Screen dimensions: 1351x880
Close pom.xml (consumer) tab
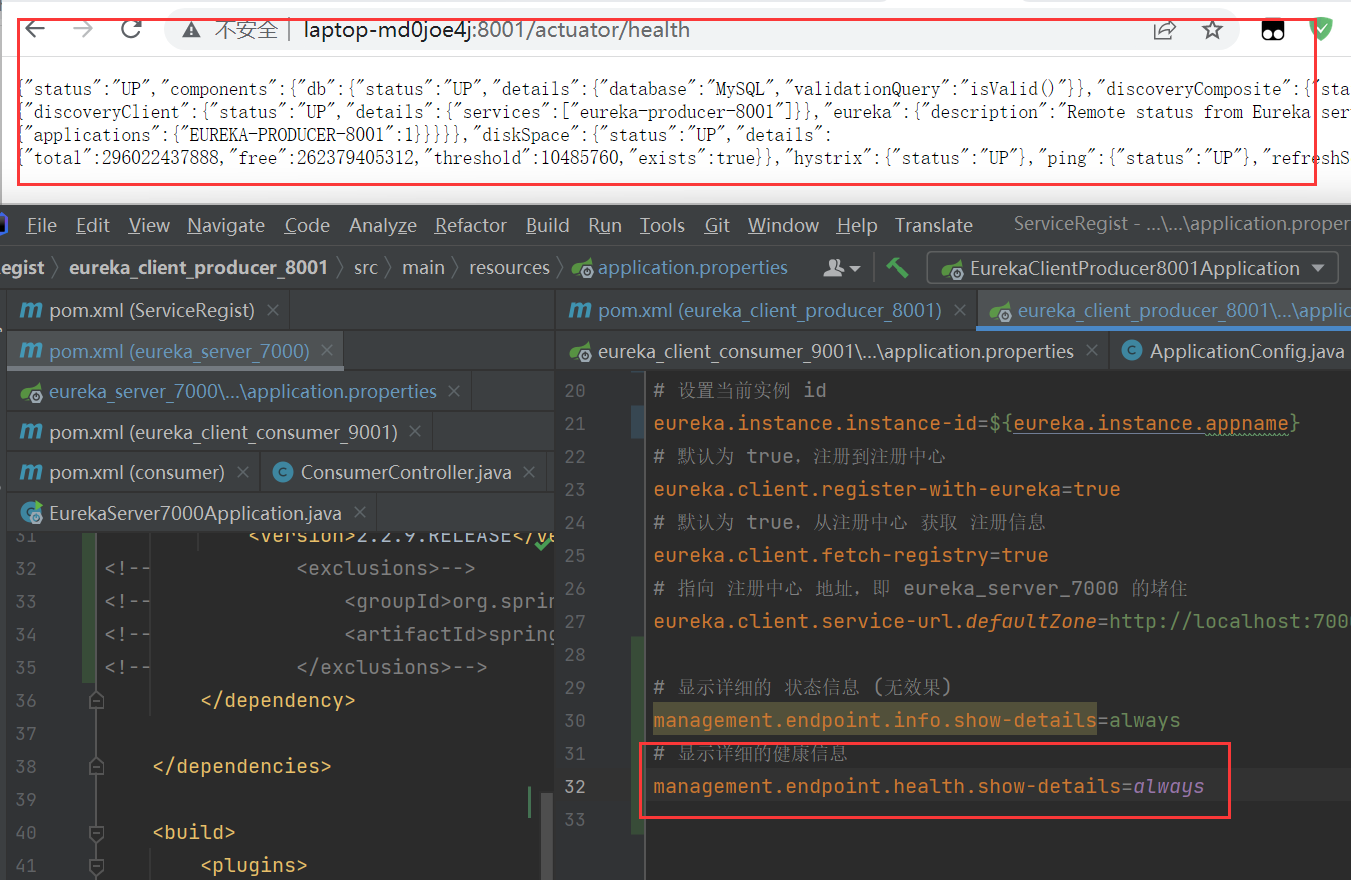(244, 472)
